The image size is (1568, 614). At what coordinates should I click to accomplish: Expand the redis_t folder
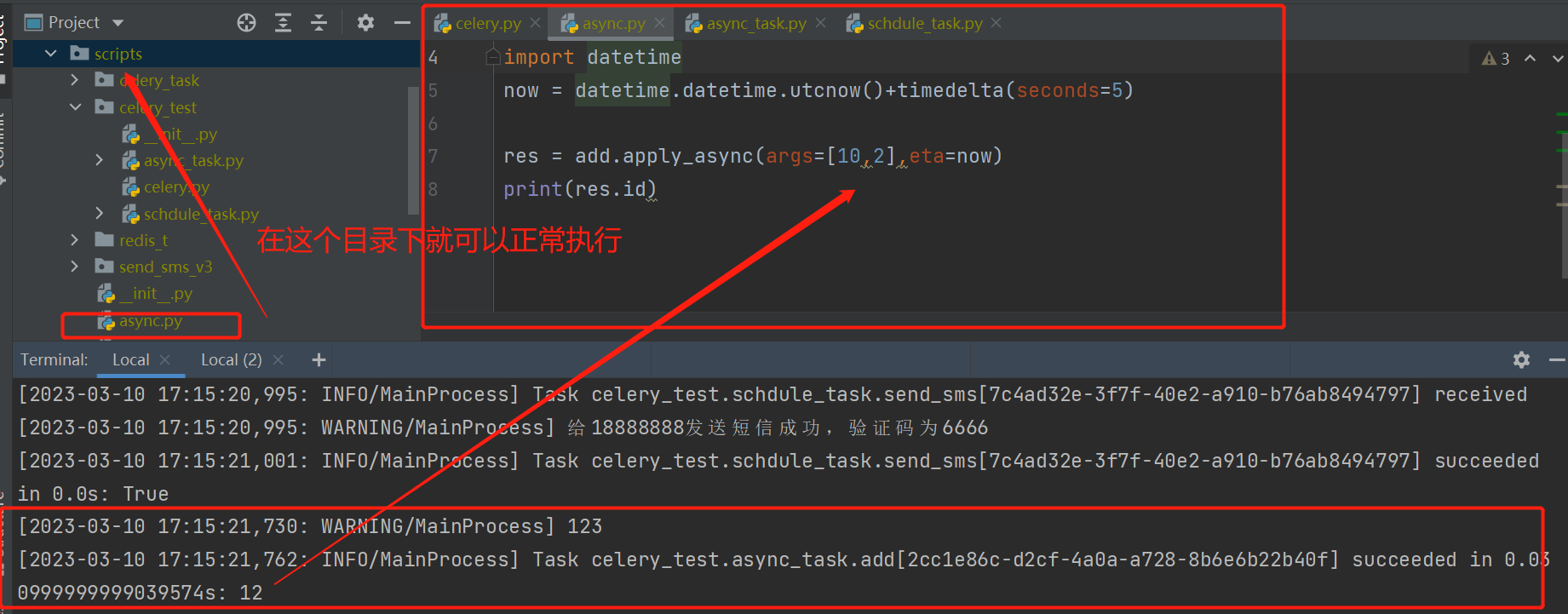point(75,240)
